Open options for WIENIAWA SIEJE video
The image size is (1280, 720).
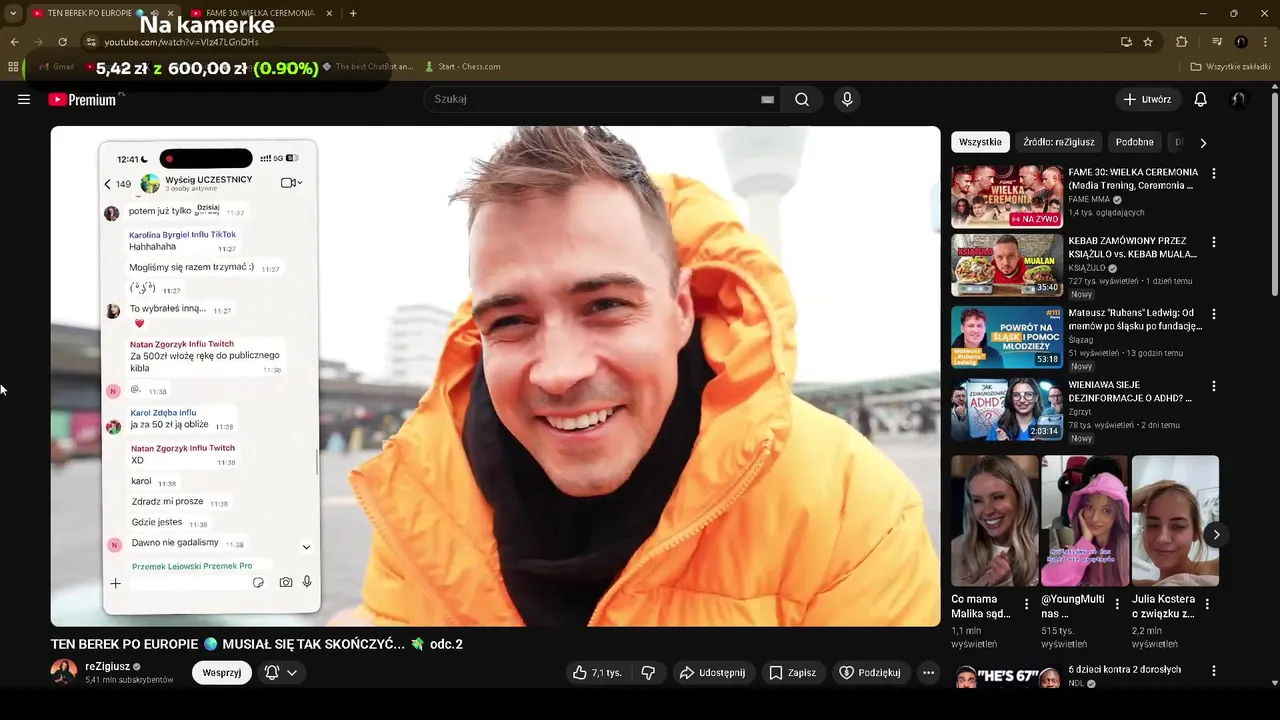[1214, 386]
